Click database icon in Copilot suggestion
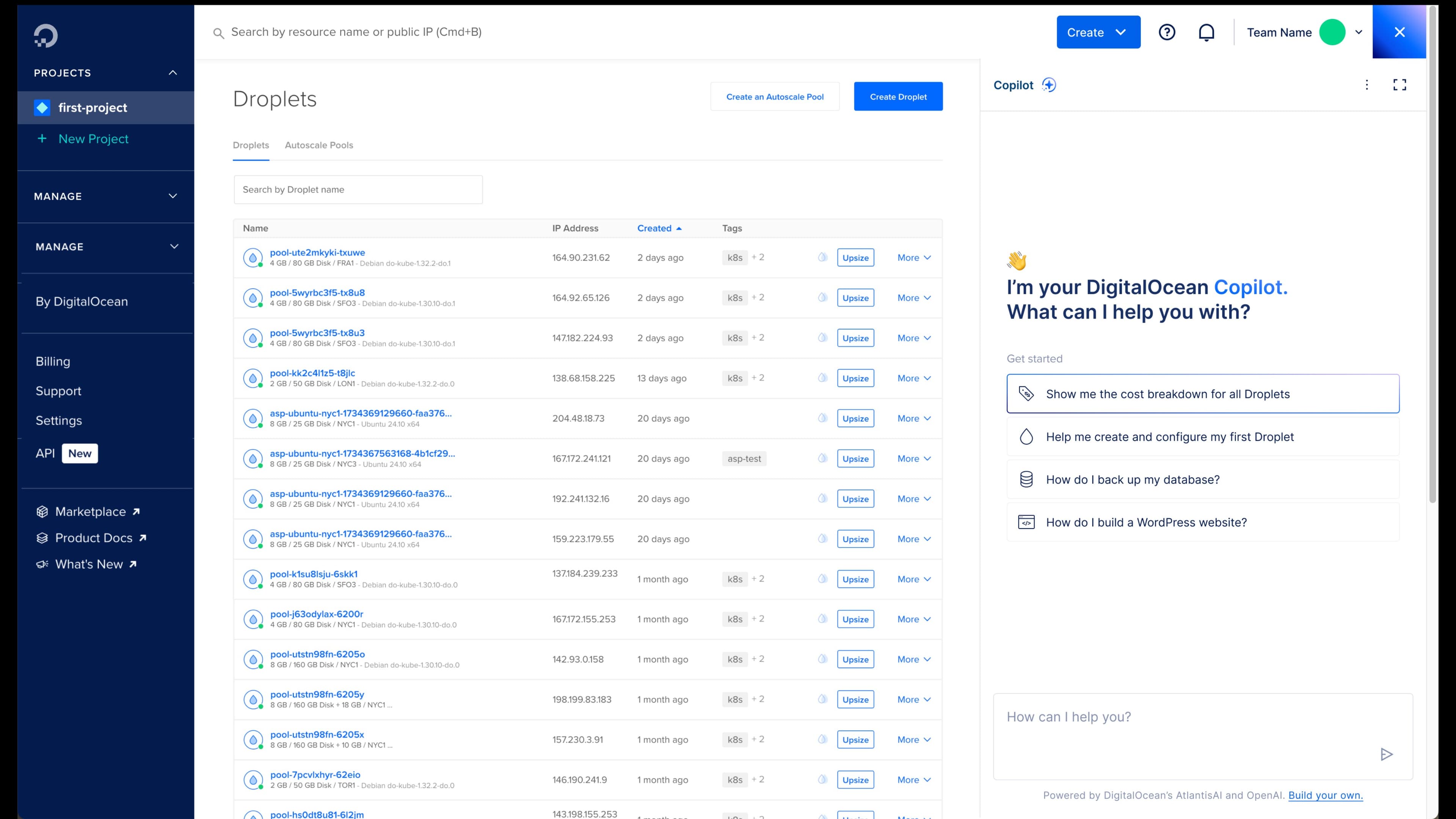This screenshot has width=1456, height=819. point(1026,479)
